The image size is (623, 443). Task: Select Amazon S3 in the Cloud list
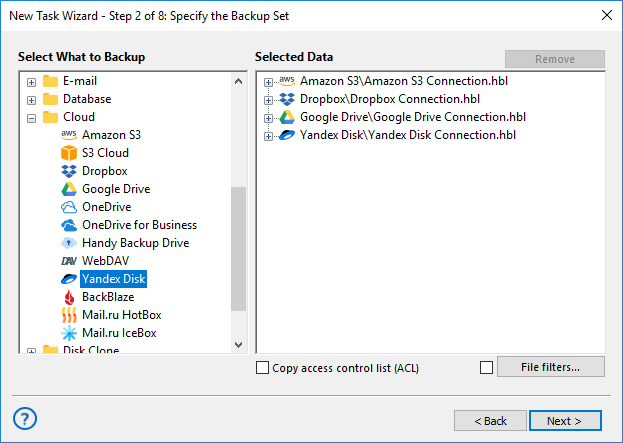coord(111,135)
